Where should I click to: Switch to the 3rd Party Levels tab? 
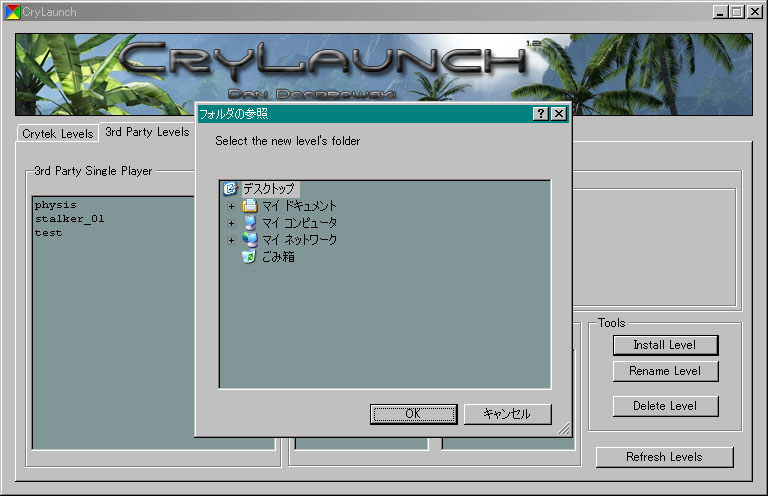(147, 132)
